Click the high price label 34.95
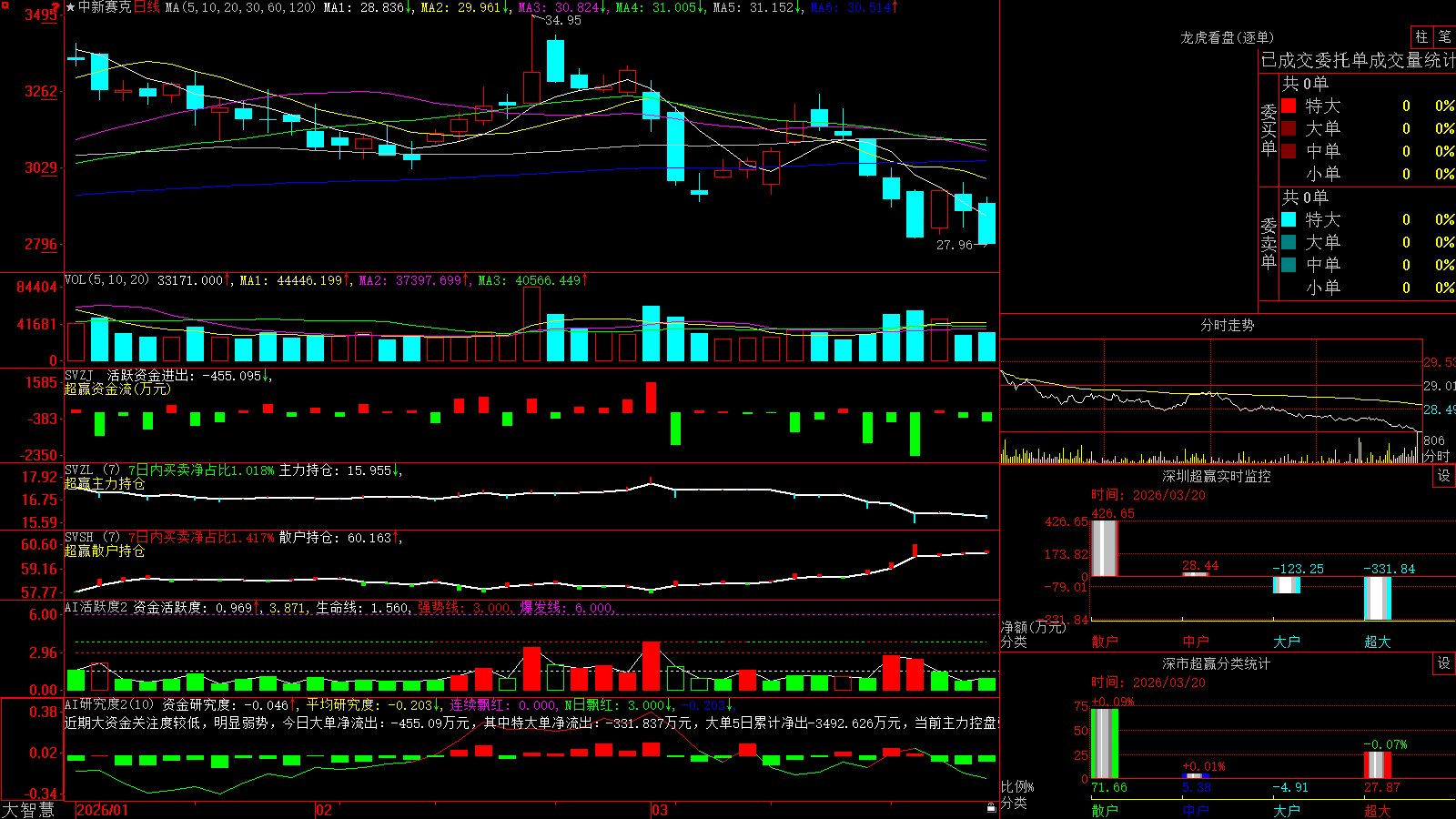This screenshot has width=1456, height=819. (x=563, y=20)
